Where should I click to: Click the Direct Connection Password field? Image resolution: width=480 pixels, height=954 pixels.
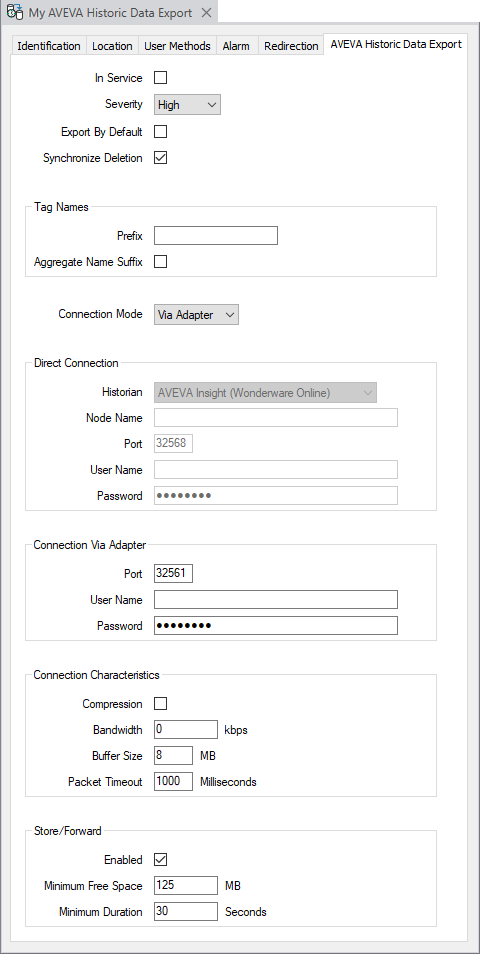[x=276, y=495]
